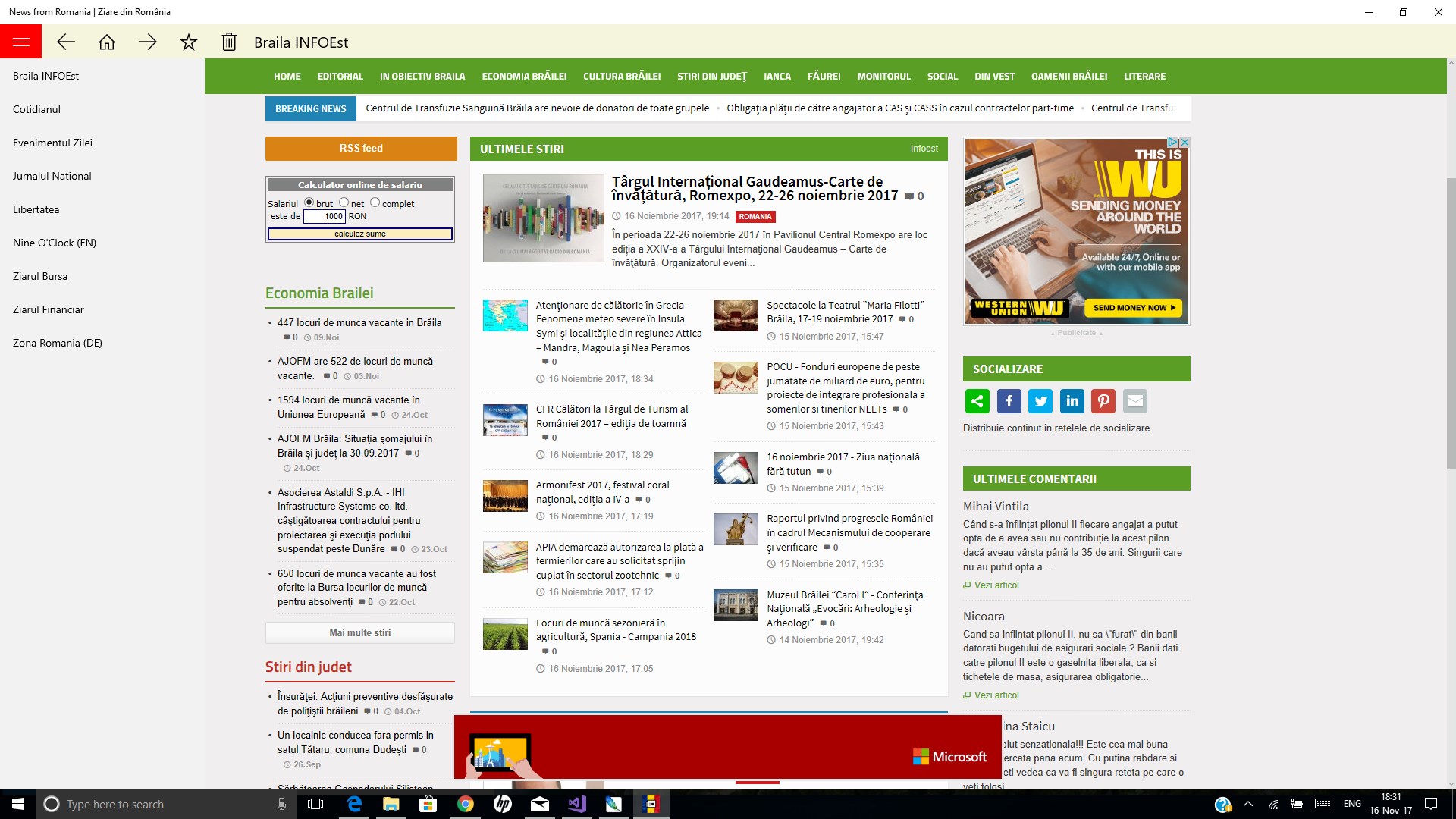The image size is (1456, 819).
Task: Share article on Facebook
Action: pos(1009,401)
